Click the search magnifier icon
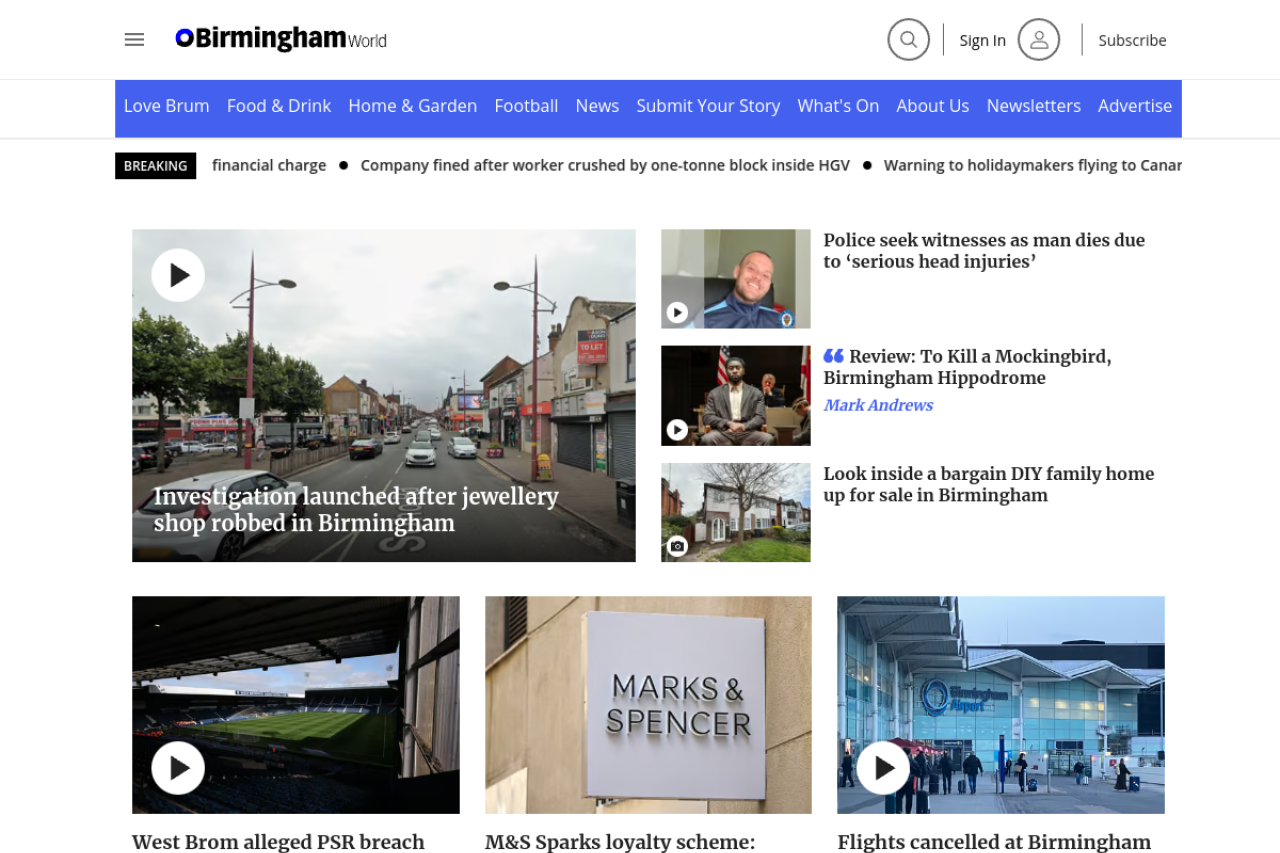The image size is (1280, 853). (x=908, y=40)
